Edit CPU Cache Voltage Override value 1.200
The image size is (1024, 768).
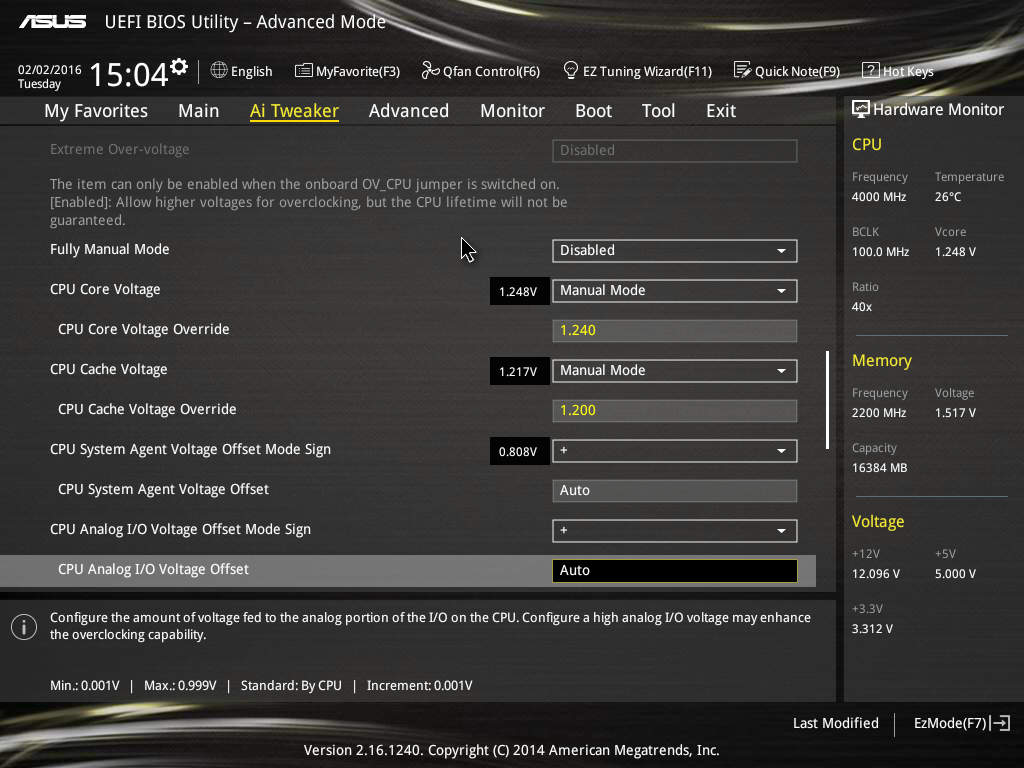(675, 411)
